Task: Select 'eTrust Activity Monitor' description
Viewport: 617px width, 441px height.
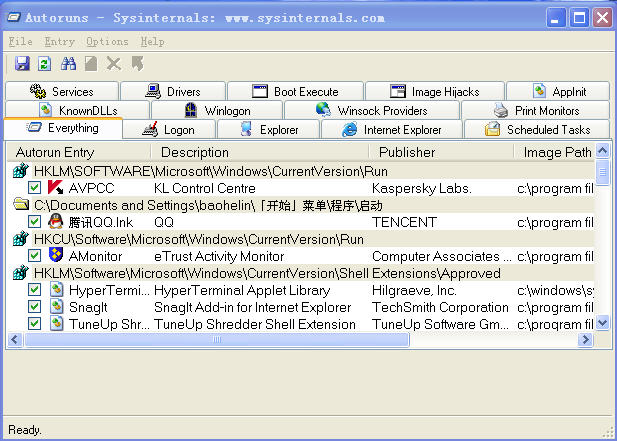Action: click(x=219, y=256)
